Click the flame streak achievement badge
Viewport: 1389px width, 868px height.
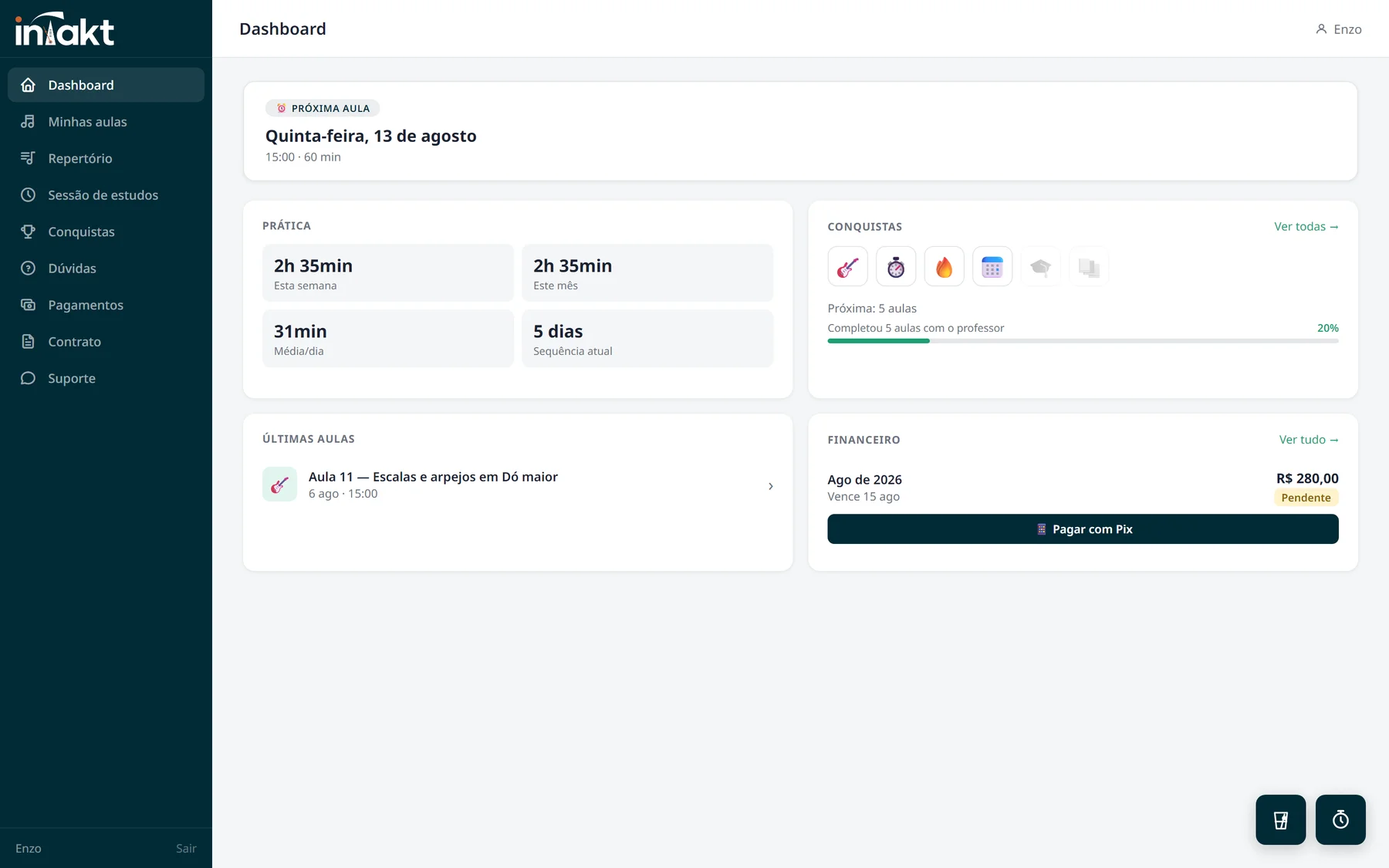point(944,267)
